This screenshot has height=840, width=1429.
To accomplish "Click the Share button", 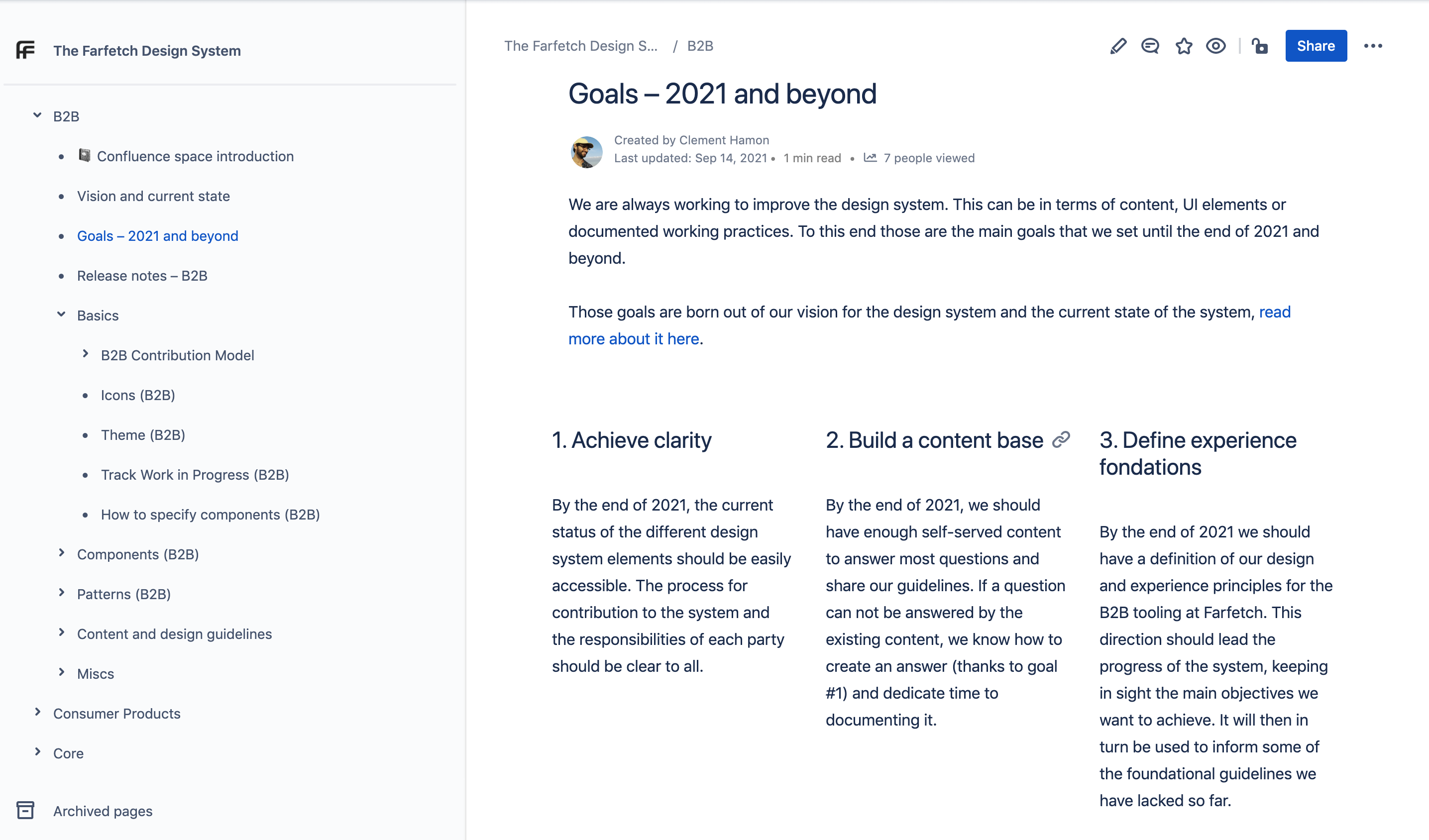I will pyautogui.click(x=1316, y=46).
